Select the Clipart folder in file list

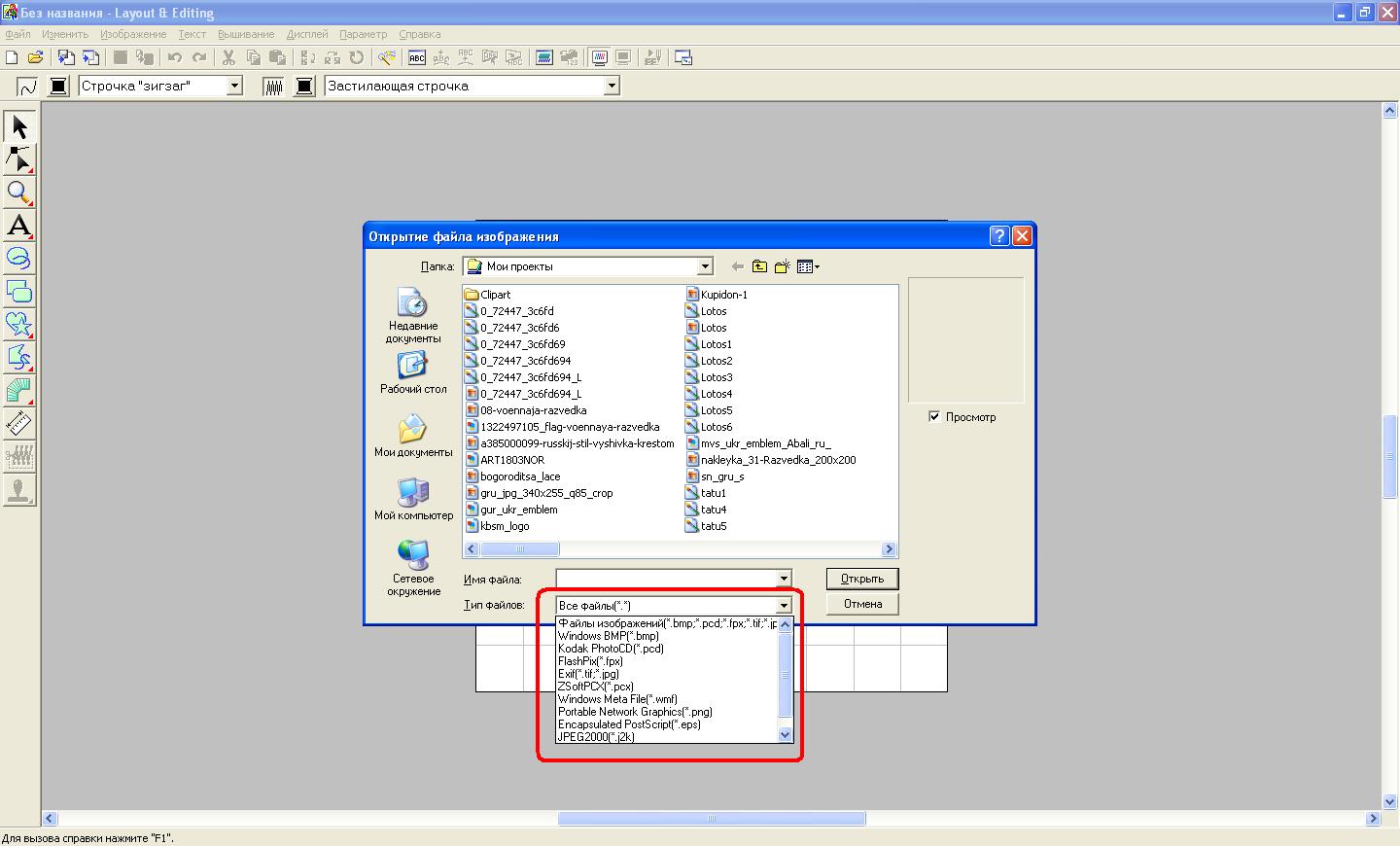point(495,295)
